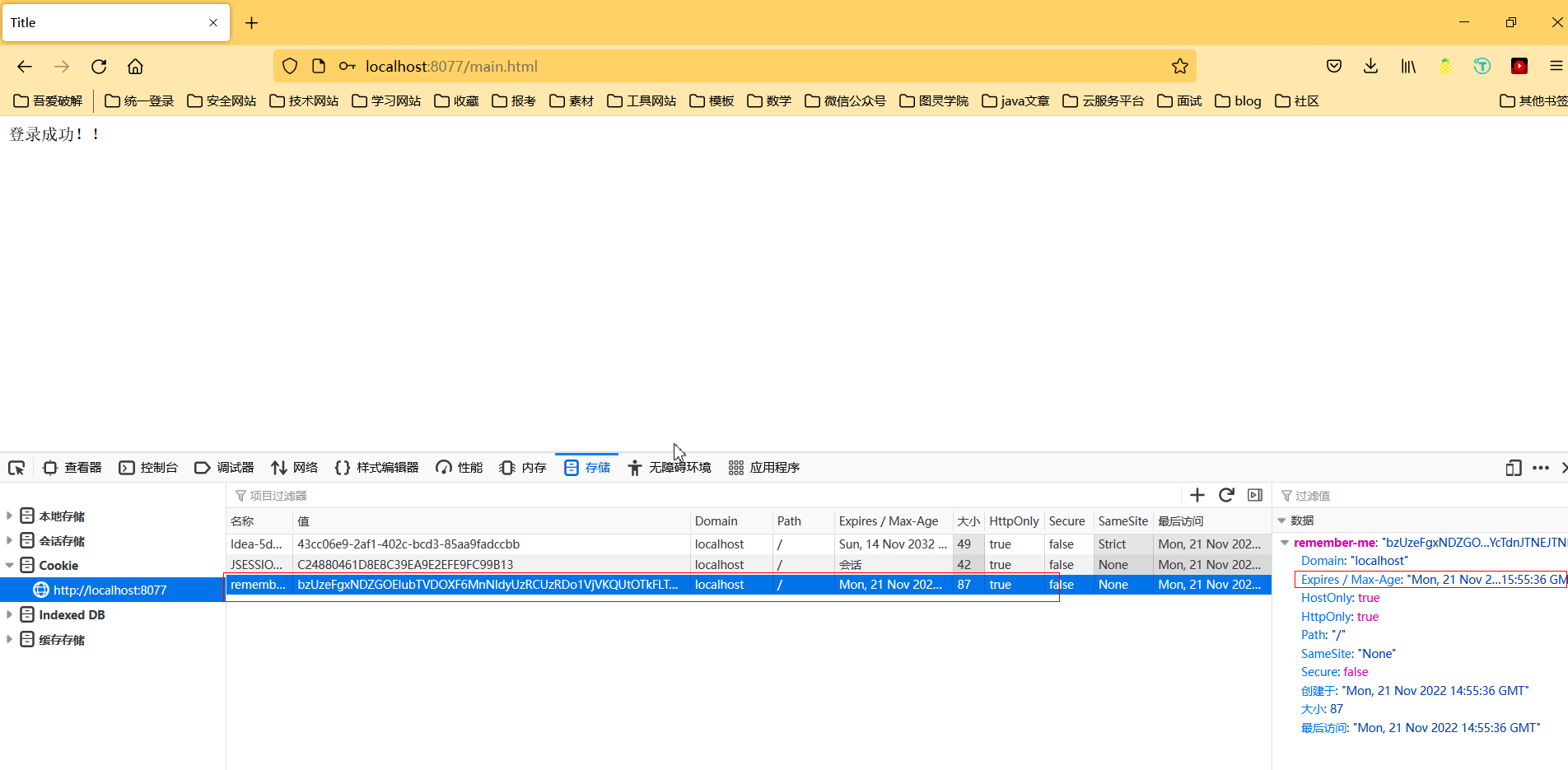The width and height of the screenshot is (1568, 770).
Task: Open the Firefox library icon
Action: (1407, 66)
